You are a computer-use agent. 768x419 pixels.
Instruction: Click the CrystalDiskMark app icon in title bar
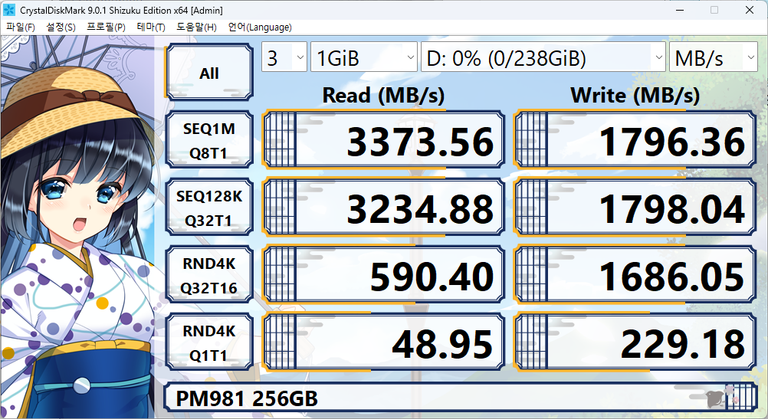point(9,9)
